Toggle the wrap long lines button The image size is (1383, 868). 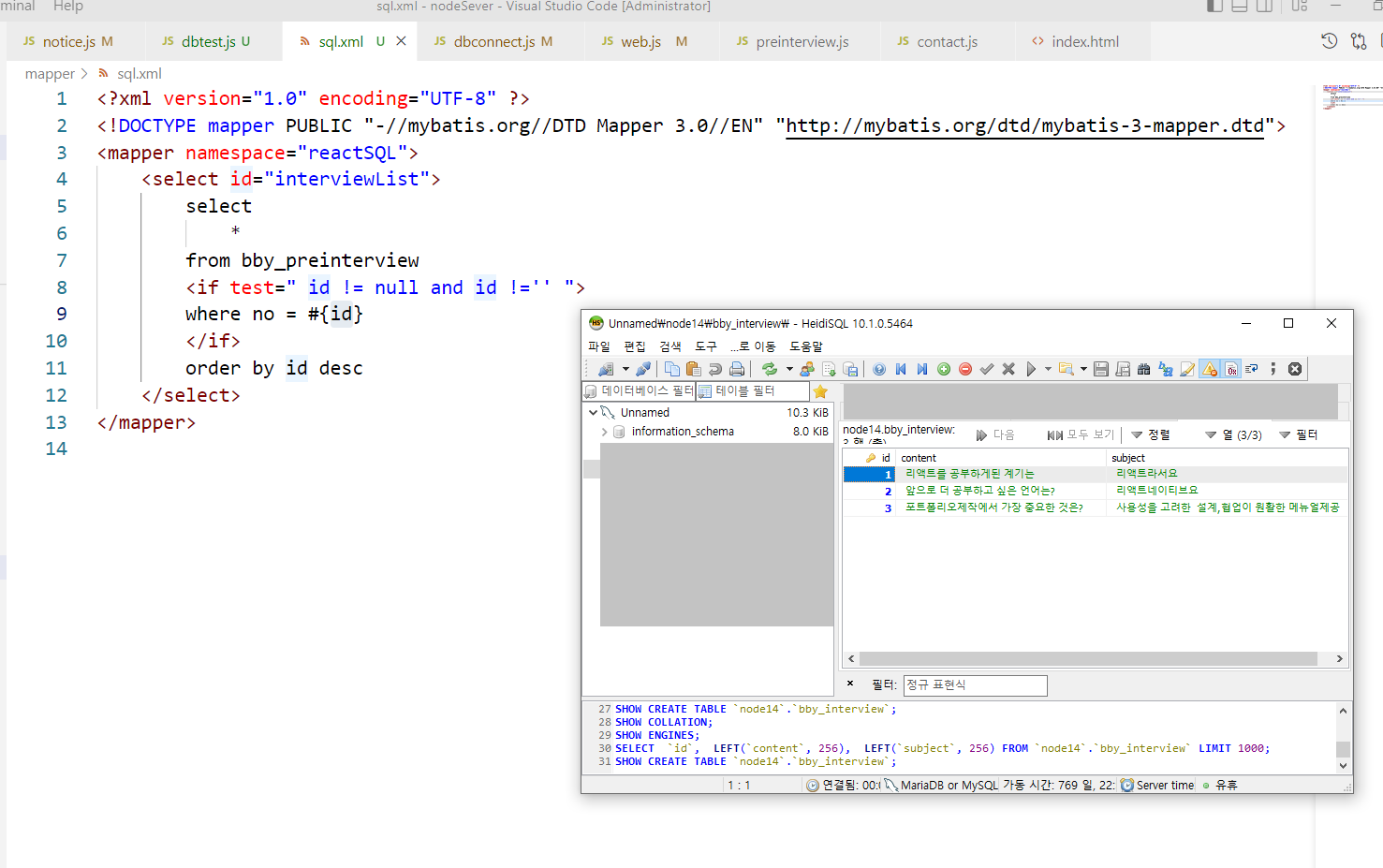coord(1252,369)
